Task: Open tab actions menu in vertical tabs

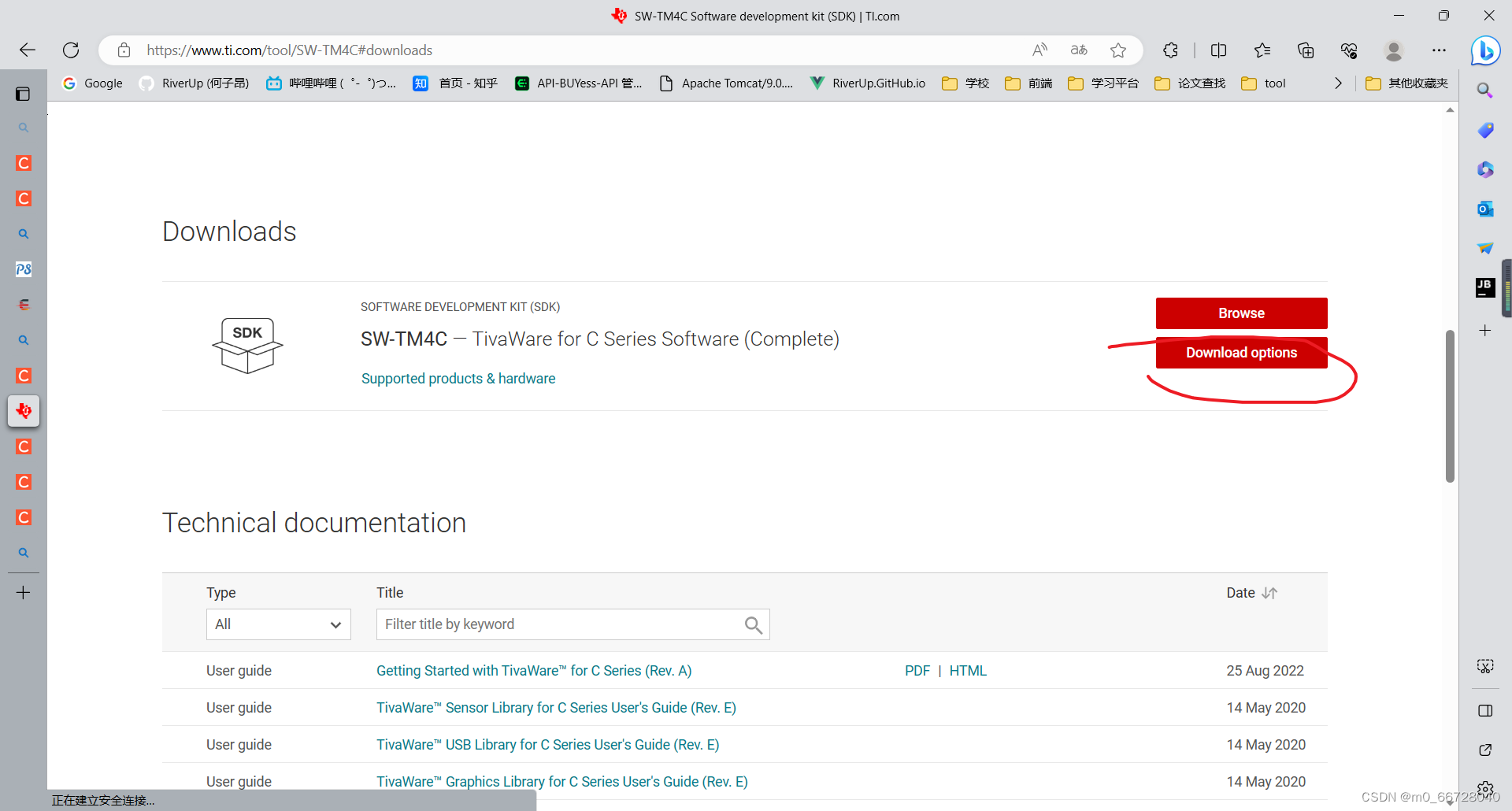Action: 23,94
